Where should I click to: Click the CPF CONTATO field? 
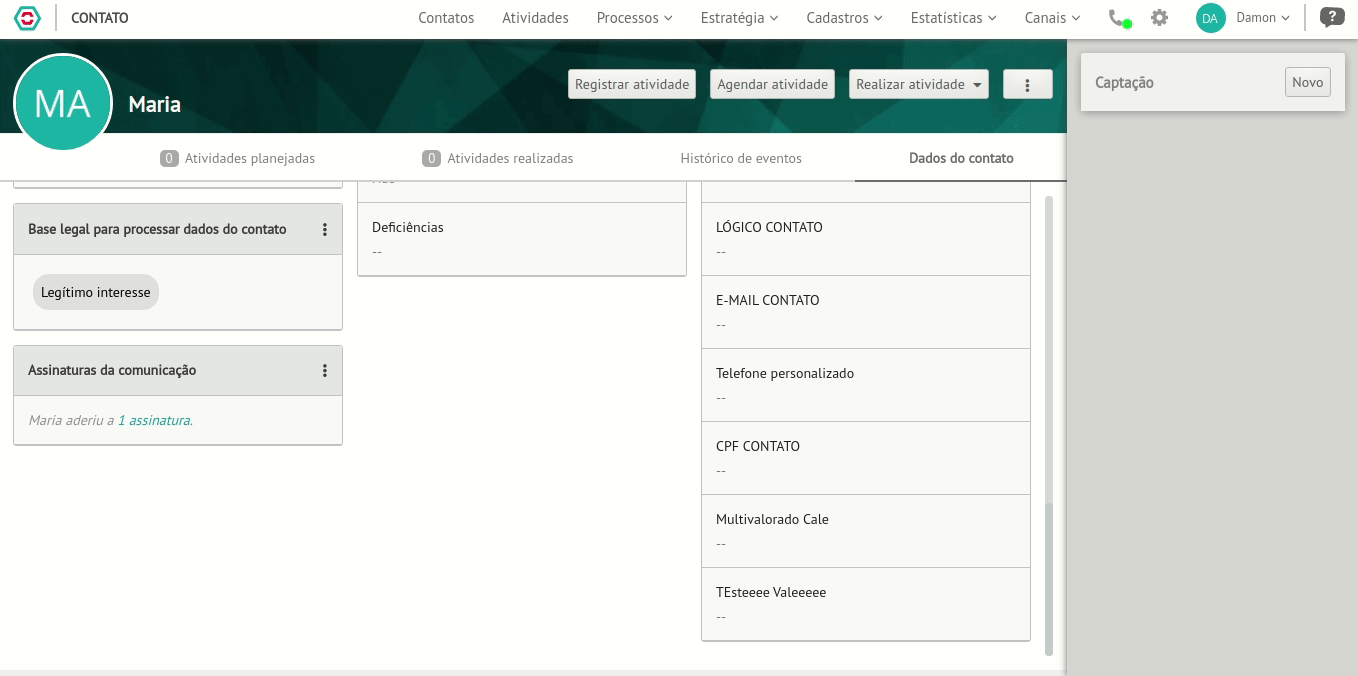point(866,458)
